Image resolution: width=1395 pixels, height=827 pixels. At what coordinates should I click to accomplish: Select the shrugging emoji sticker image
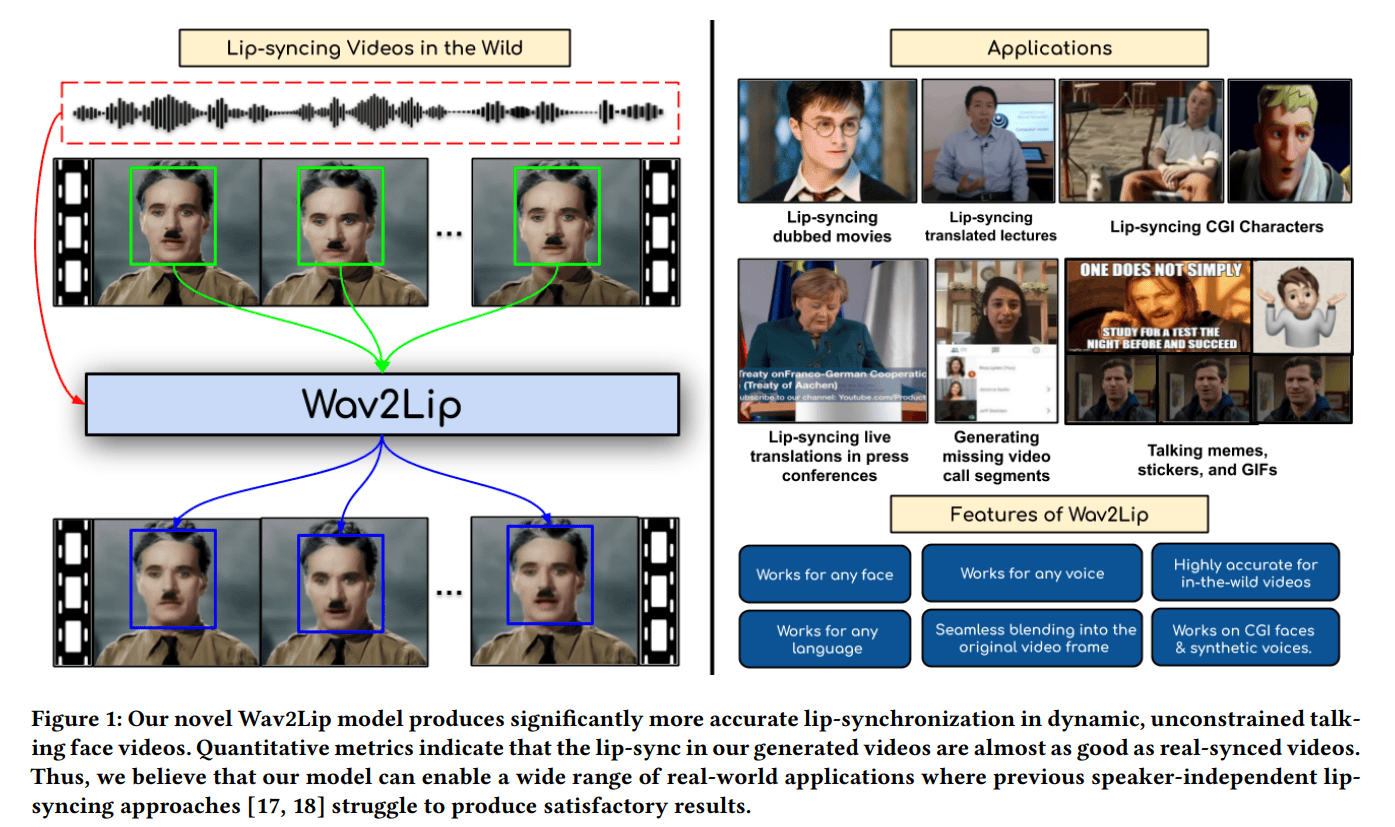coord(1301,306)
